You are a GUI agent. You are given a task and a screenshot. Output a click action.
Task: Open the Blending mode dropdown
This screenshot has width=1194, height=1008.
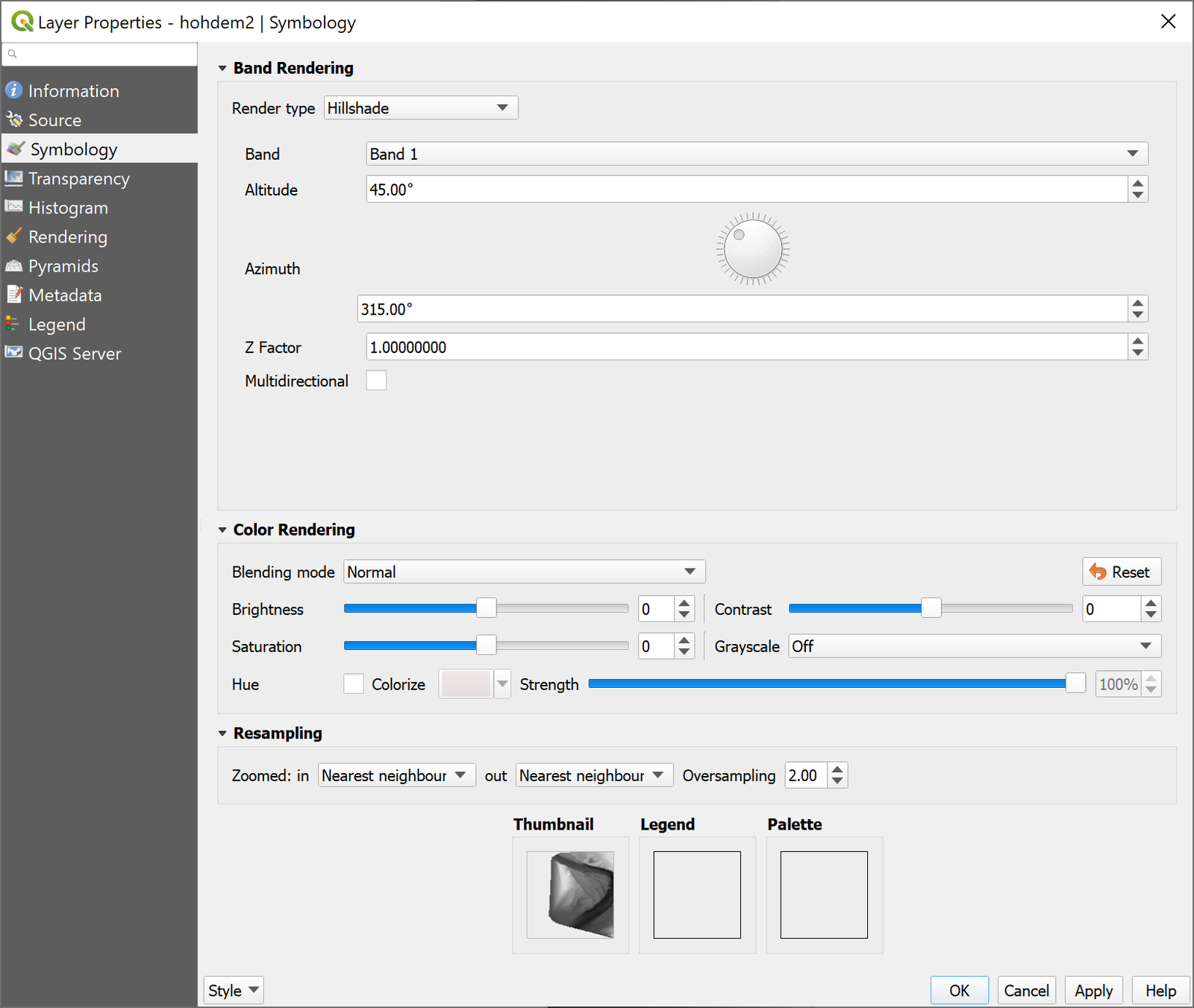(524, 572)
